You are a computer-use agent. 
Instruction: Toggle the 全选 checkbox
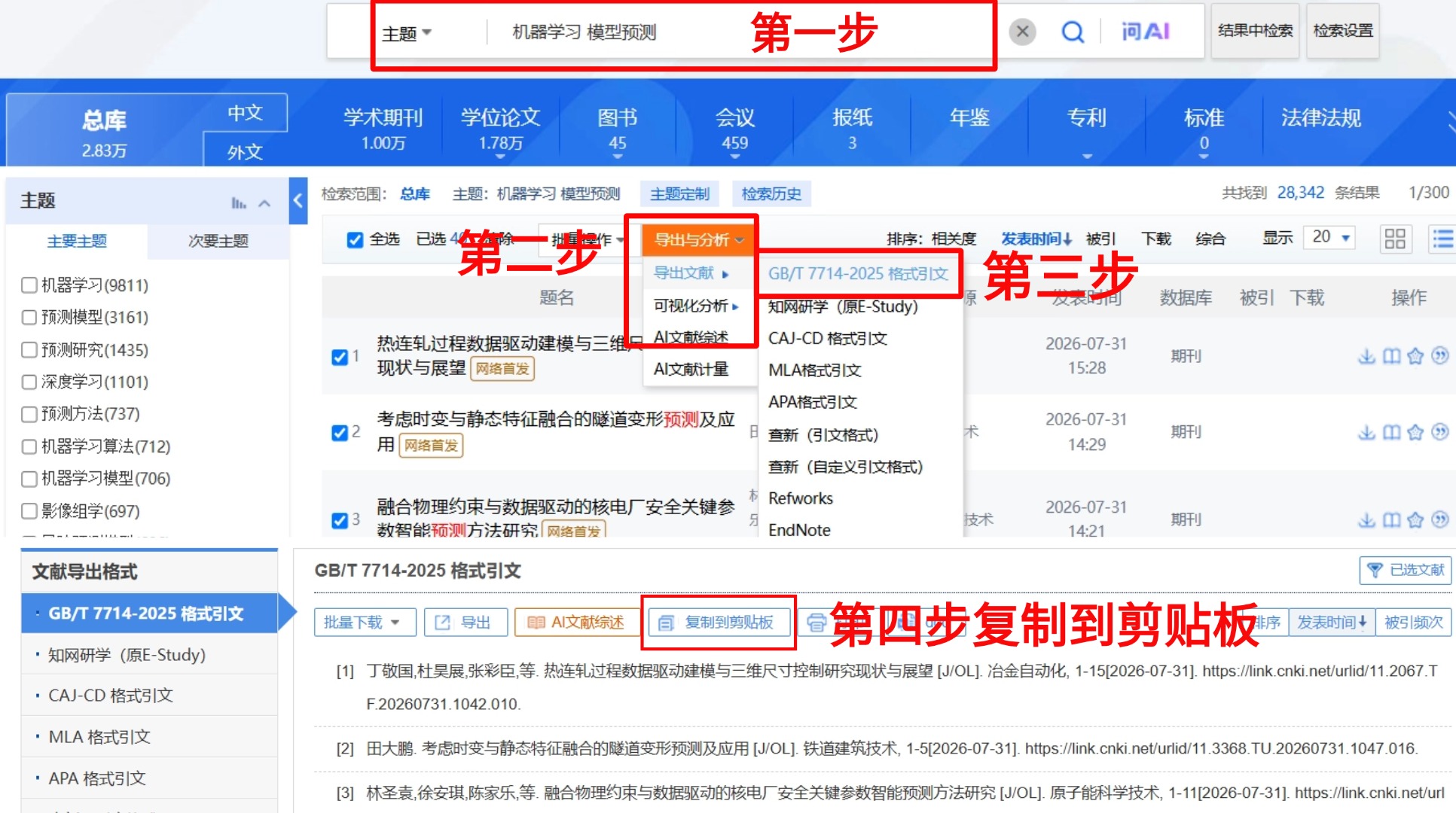(x=355, y=239)
